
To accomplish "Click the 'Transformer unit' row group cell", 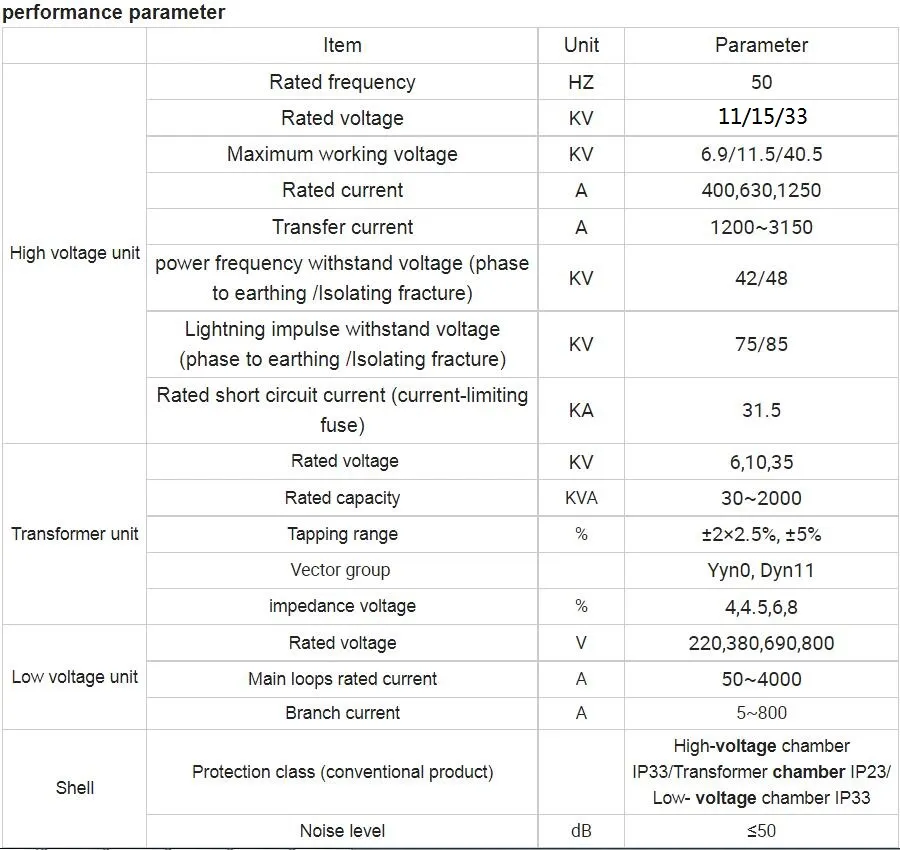I will 75,534.
